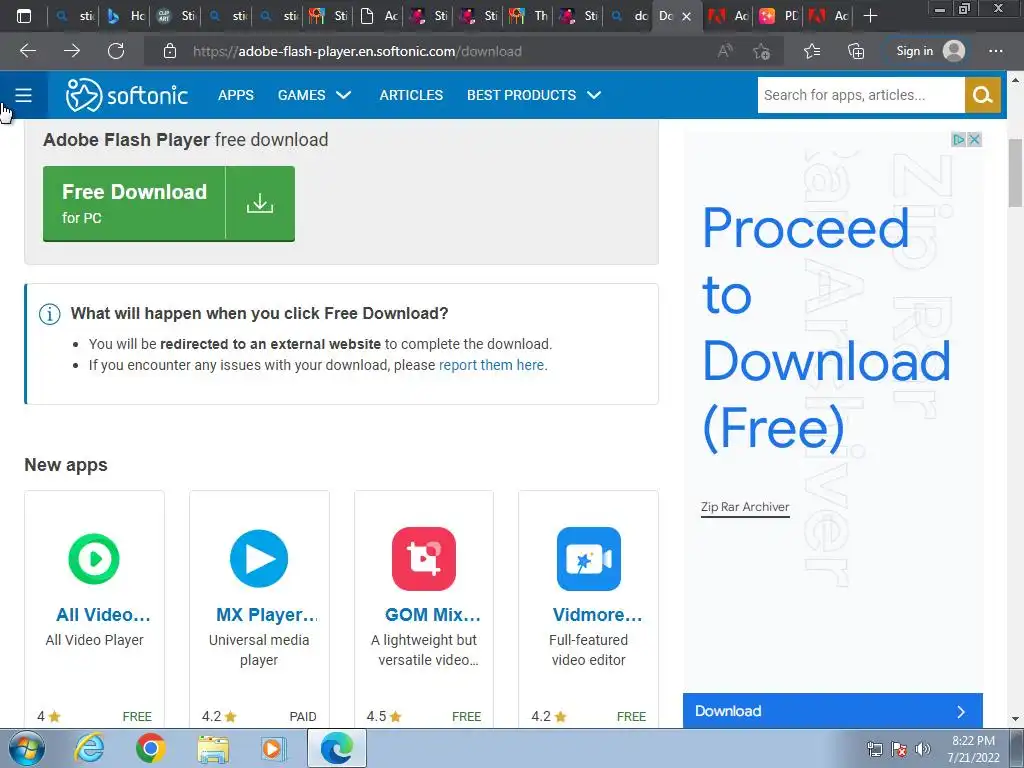Viewport: 1024px width, 768px height.
Task: Open the GOM Mix... app title link
Action: tap(432, 615)
